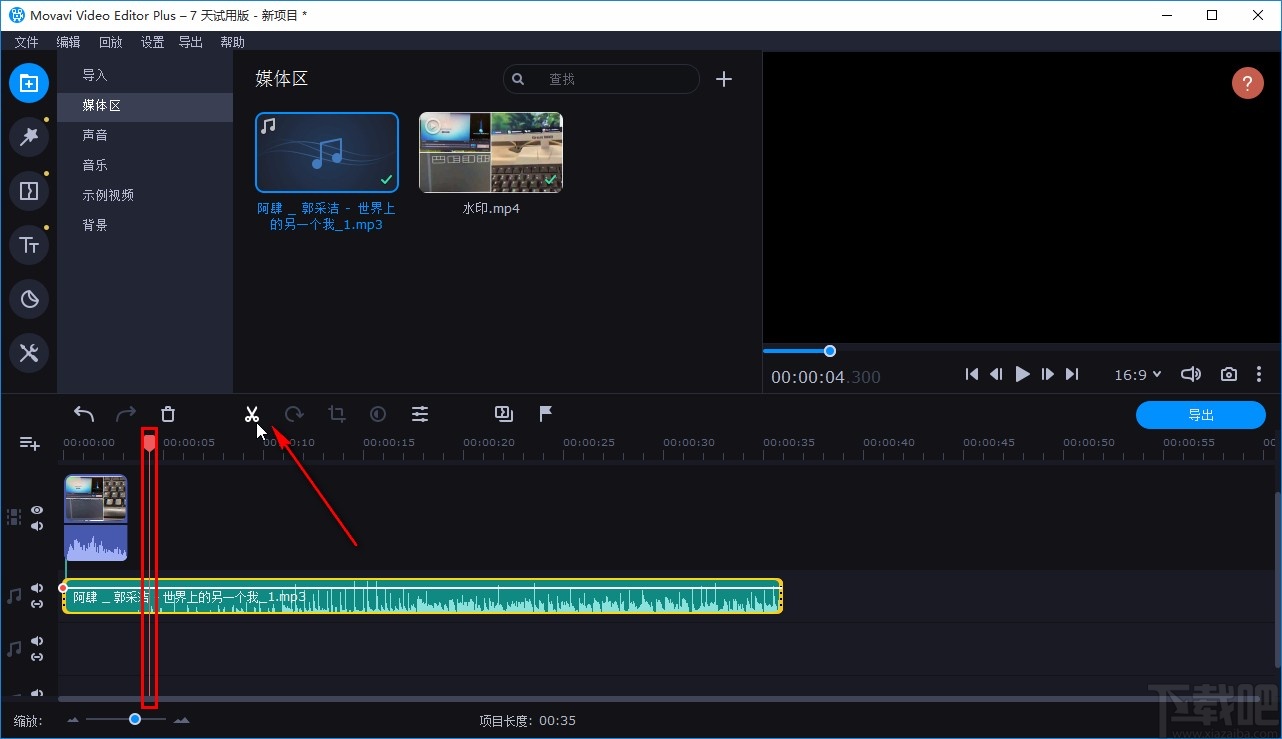Delete the selected clip with trash icon
1282x739 pixels.
168,414
